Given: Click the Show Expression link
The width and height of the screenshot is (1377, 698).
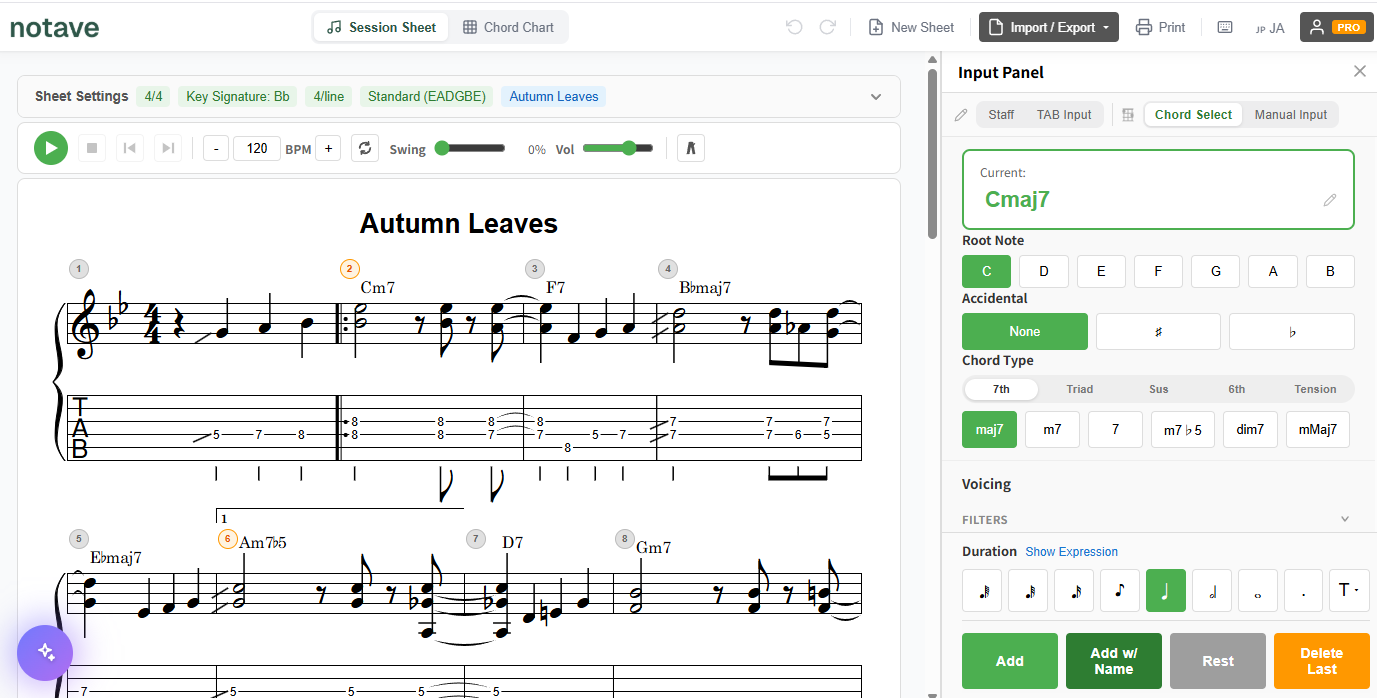Looking at the screenshot, I should point(1071,552).
